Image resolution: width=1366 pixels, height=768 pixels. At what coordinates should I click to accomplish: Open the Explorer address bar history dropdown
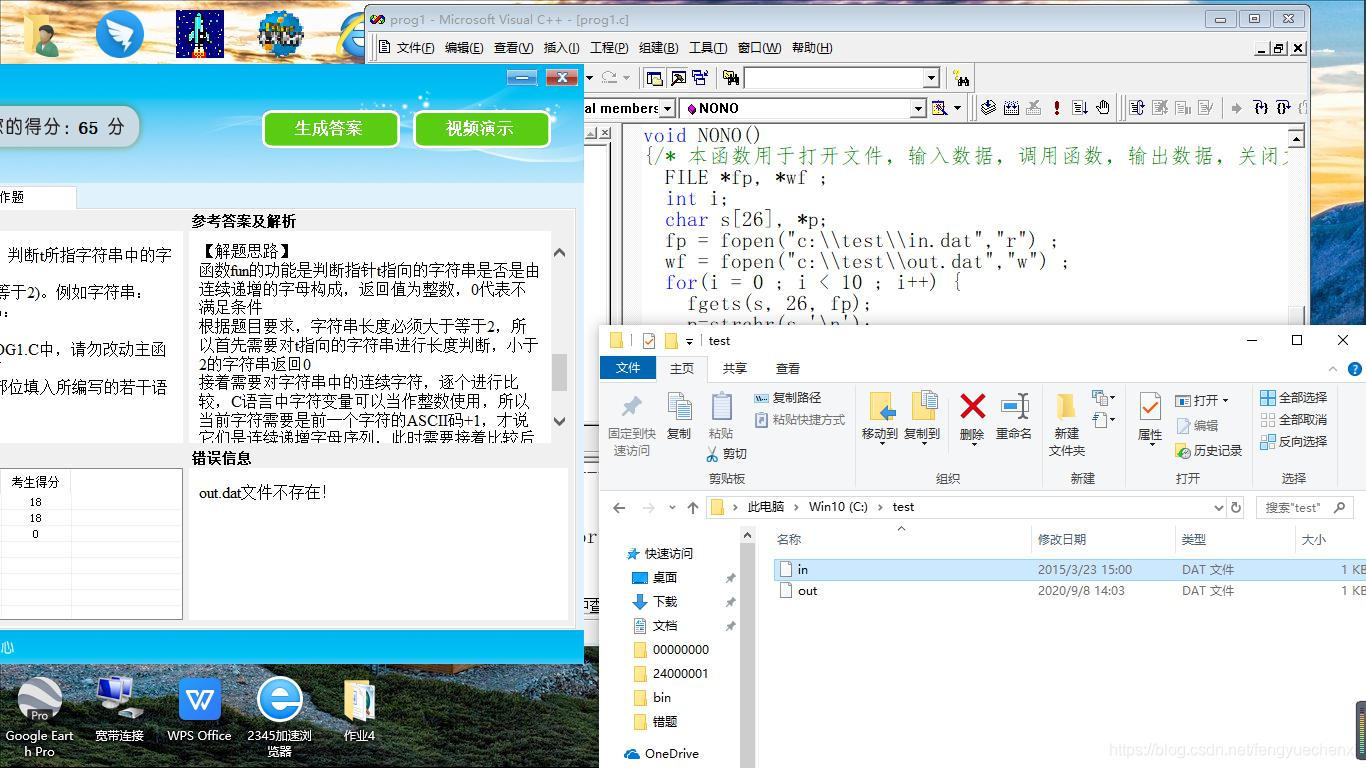[x=1219, y=507]
